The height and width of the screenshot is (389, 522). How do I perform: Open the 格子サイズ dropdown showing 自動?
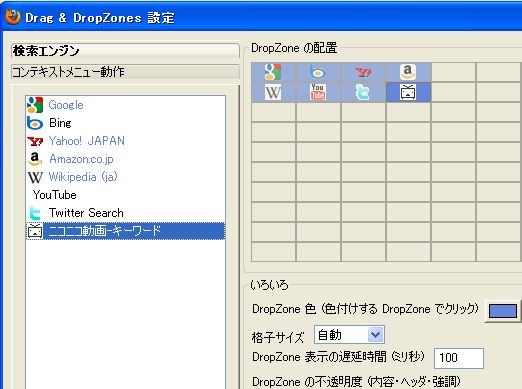coord(349,335)
